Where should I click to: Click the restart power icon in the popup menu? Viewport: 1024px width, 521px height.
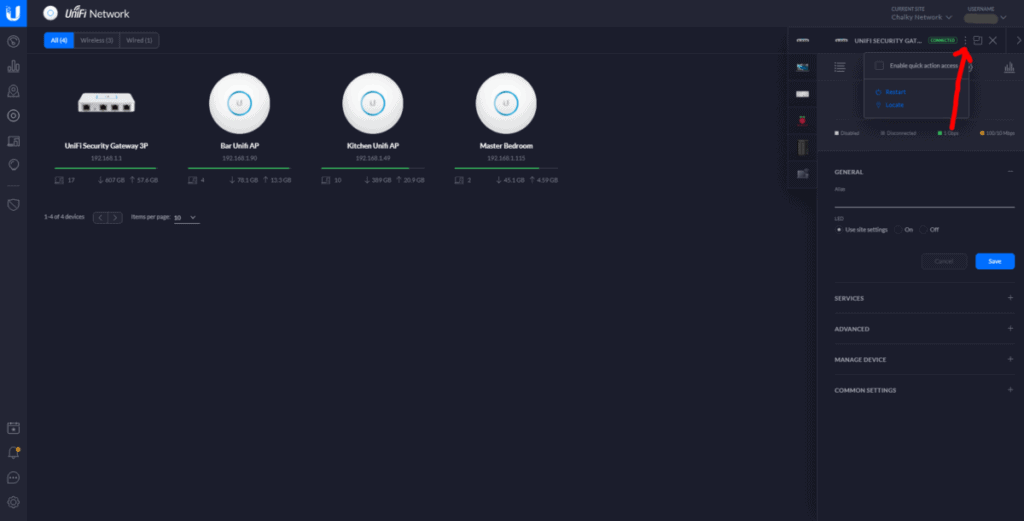(x=878, y=92)
